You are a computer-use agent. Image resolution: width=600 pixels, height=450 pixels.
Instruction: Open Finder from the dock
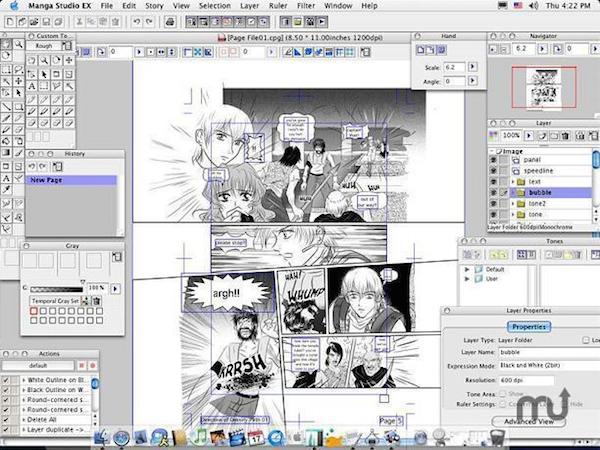click(101, 437)
